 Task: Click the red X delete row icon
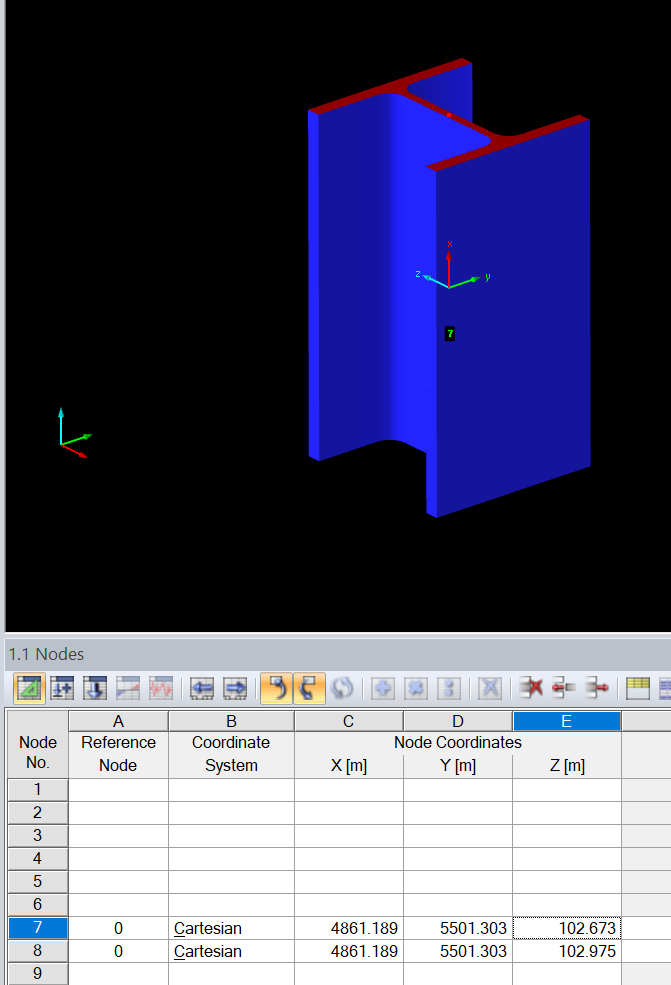point(532,688)
